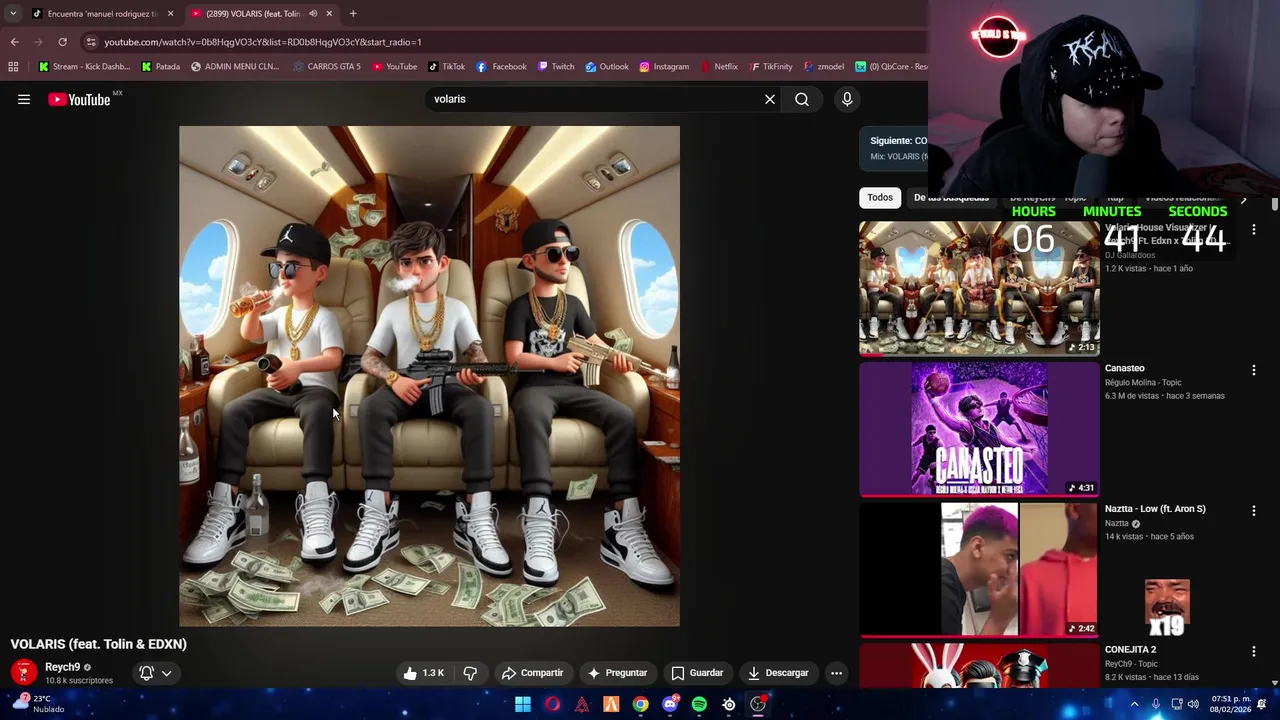The width and height of the screenshot is (1280, 720).
Task: Start voice search with microphone icon
Action: click(x=847, y=99)
